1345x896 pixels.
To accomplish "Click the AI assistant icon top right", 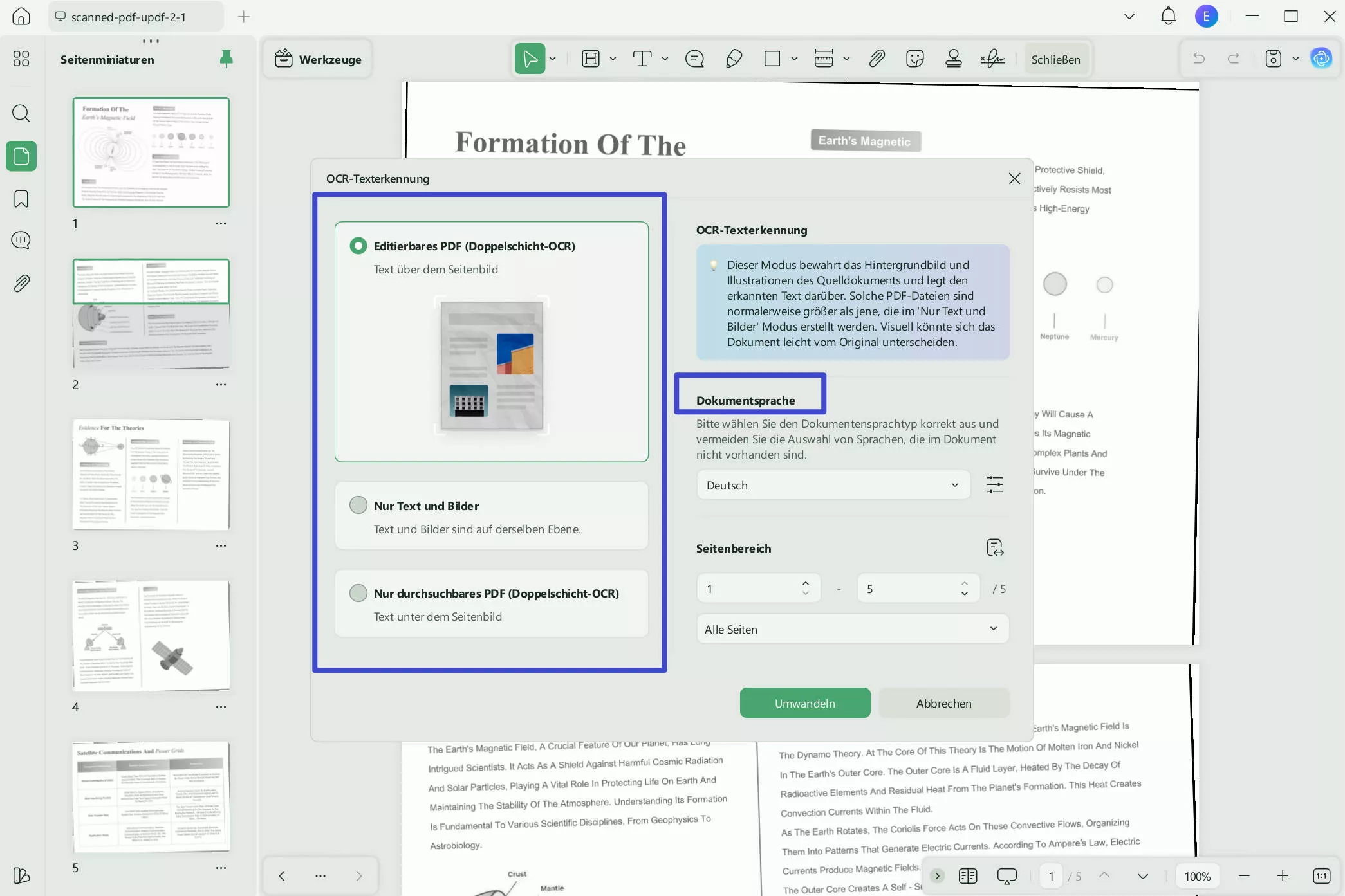I will click(x=1321, y=59).
